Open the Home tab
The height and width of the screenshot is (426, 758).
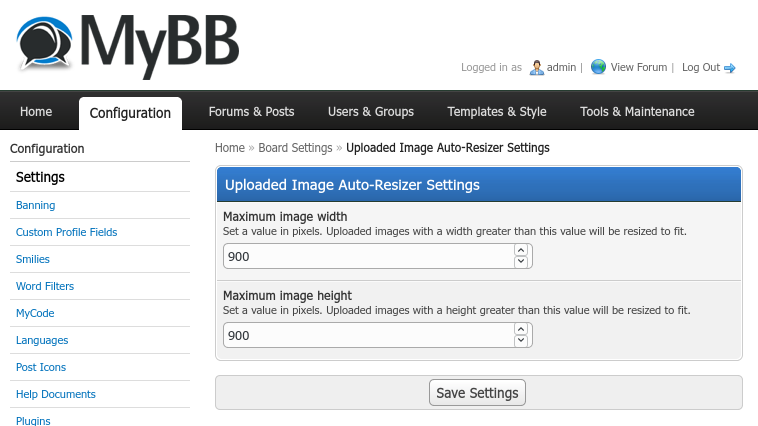click(36, 112)
